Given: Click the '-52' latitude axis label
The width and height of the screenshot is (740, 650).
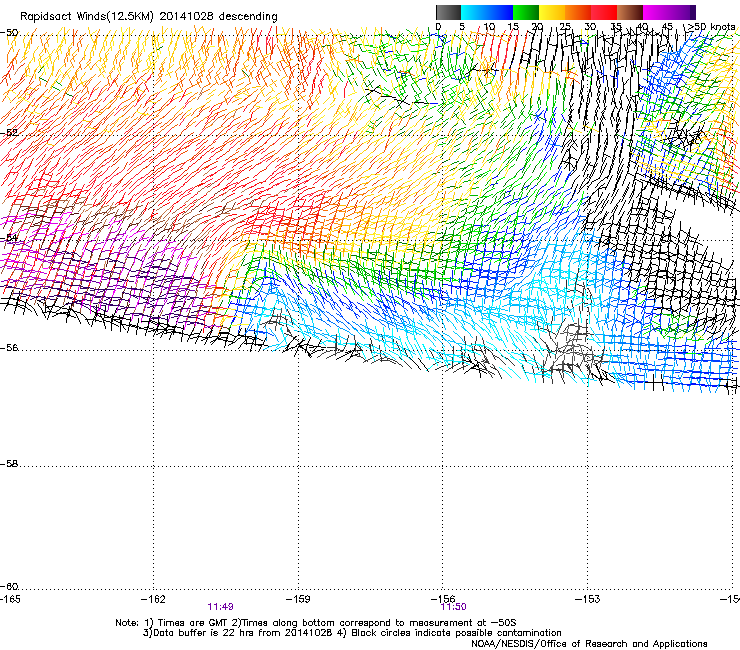Looking at the screenshot, I should point(9,133).
